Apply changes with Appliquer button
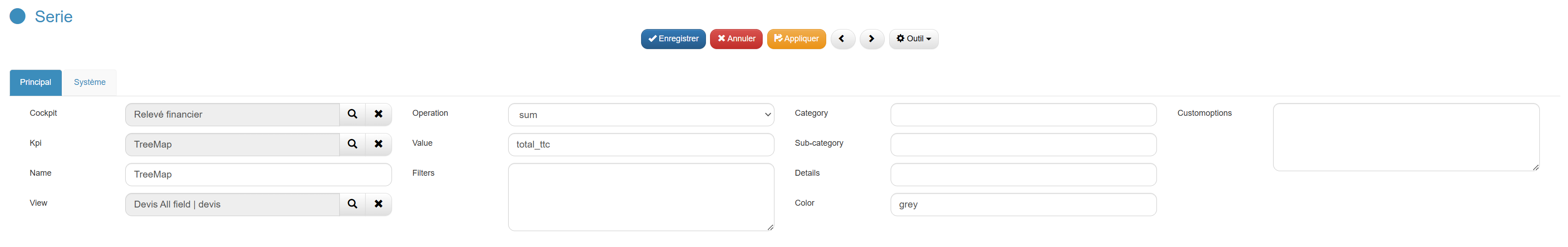The width and height of the screenshot is (1568, 247). click(x=795, y=39)
